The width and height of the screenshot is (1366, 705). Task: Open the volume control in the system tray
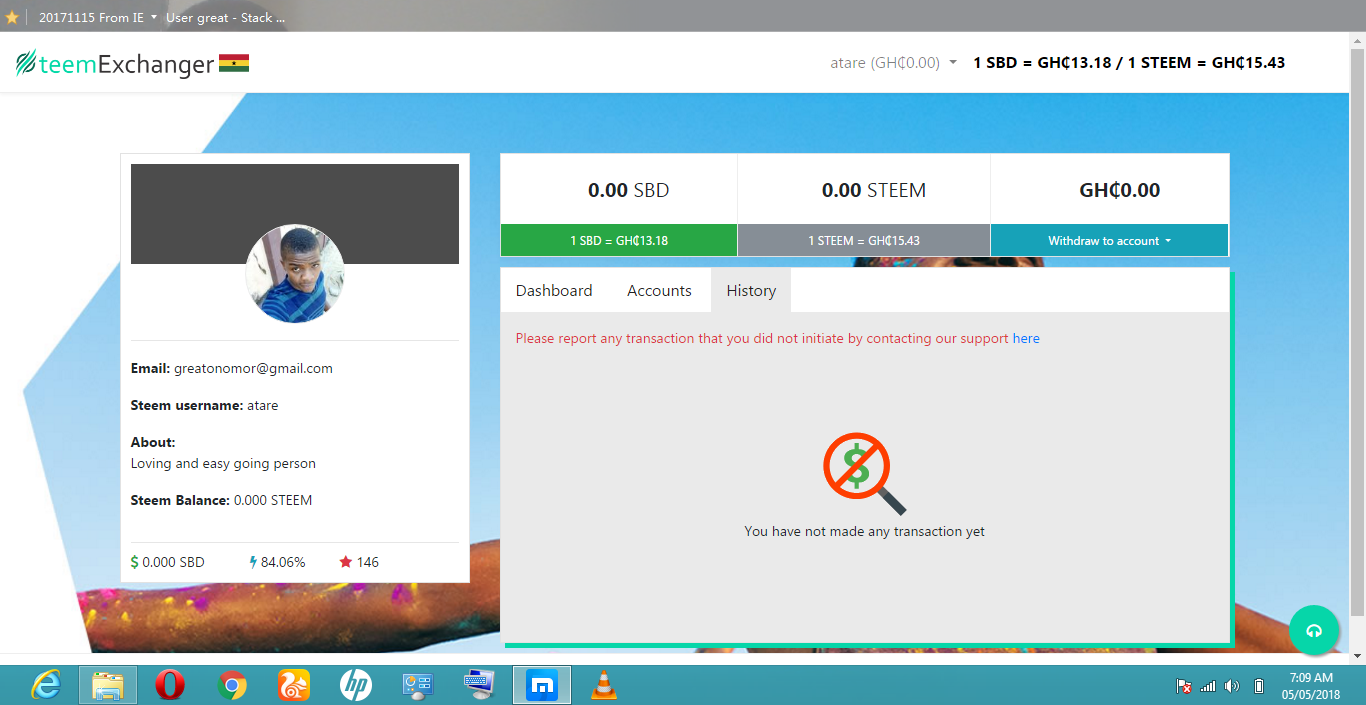[x=1232, y=685]
